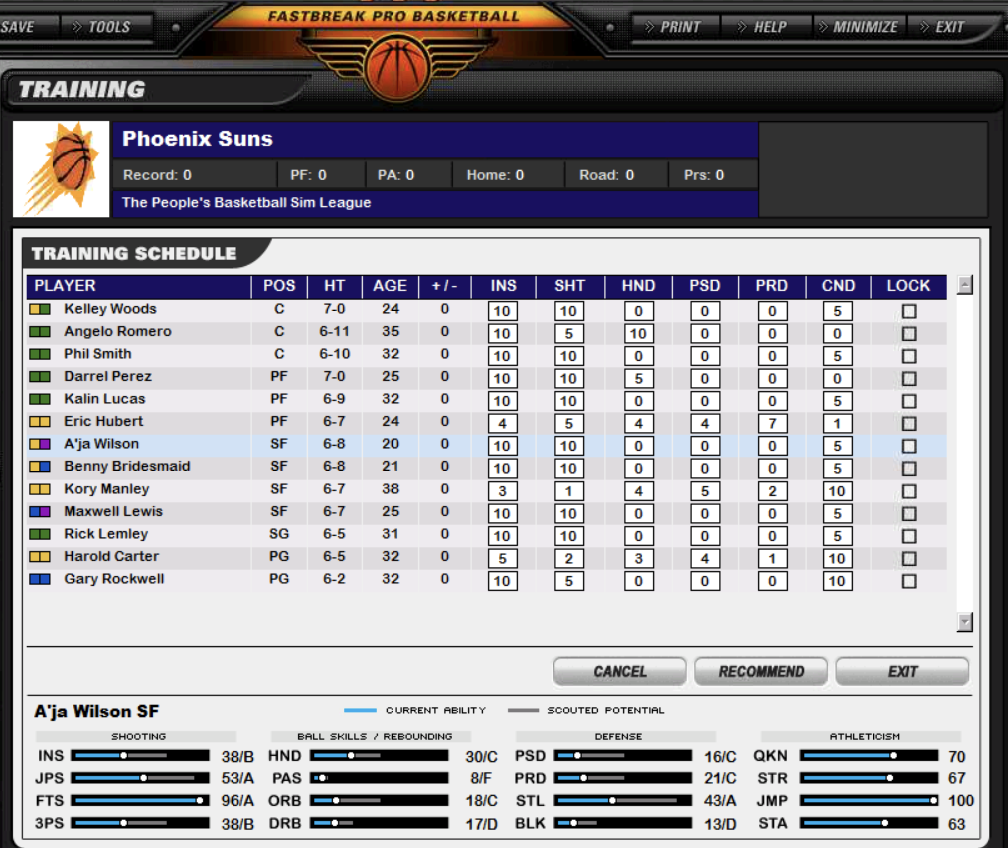This screenshot has height=848, width=1008.
Task: Click Eric Hubert's PRD training field
Action: (x=772, y=424)
